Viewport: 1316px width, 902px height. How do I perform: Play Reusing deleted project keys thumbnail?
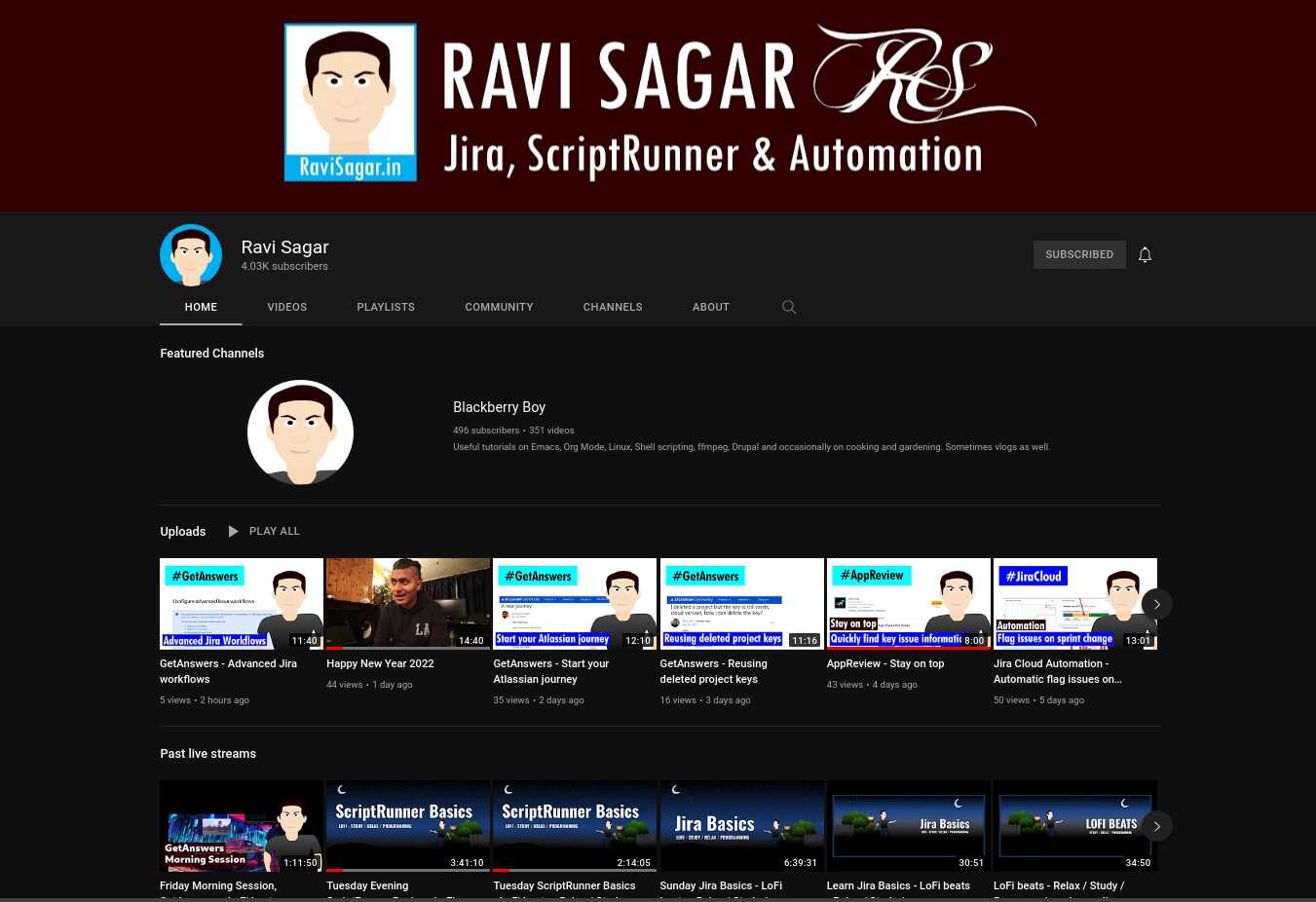click(x=741, y=604)
